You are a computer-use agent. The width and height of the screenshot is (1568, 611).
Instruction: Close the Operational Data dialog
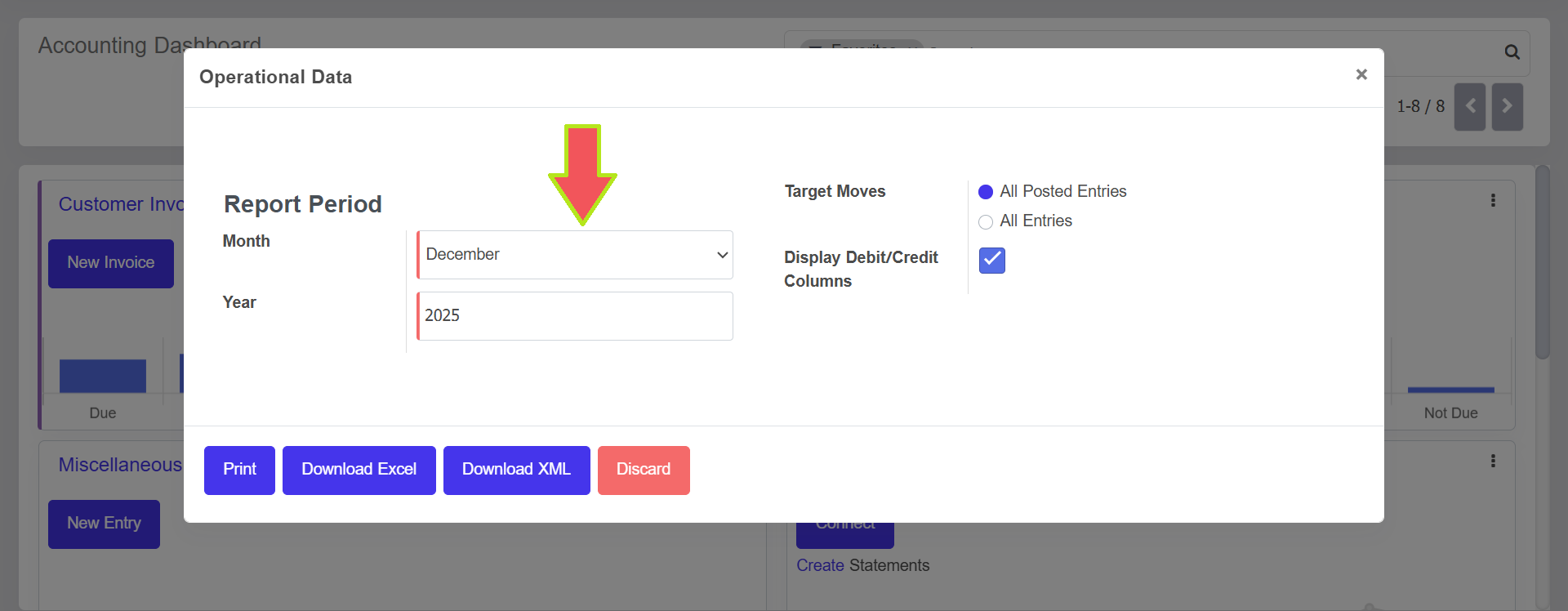1361,74
